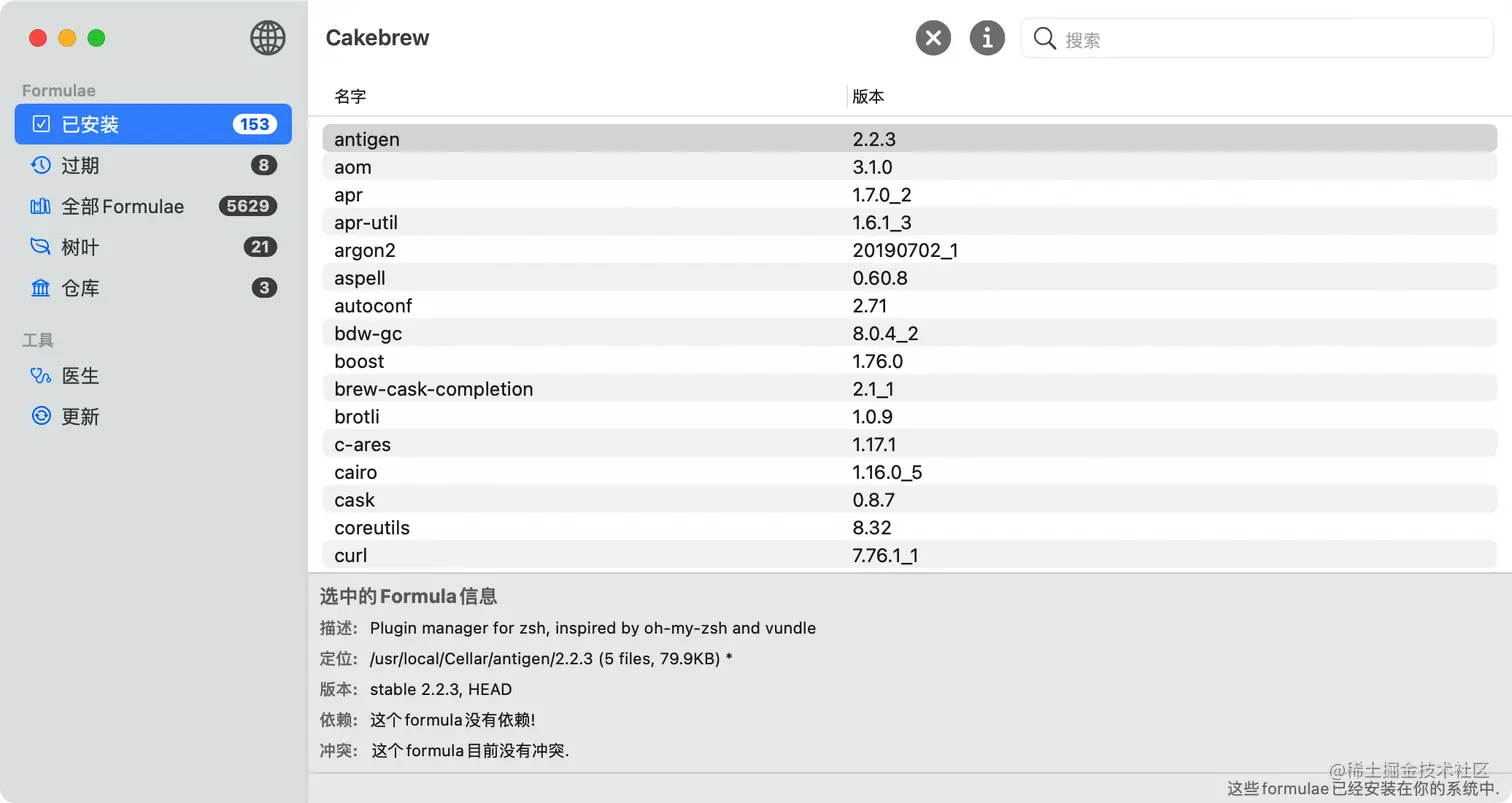The height and width of the screenshot is (803, 1512).
Task: Click the magnifier icon in the search field
Action: pyautogui.click(x=1044, y=38)
